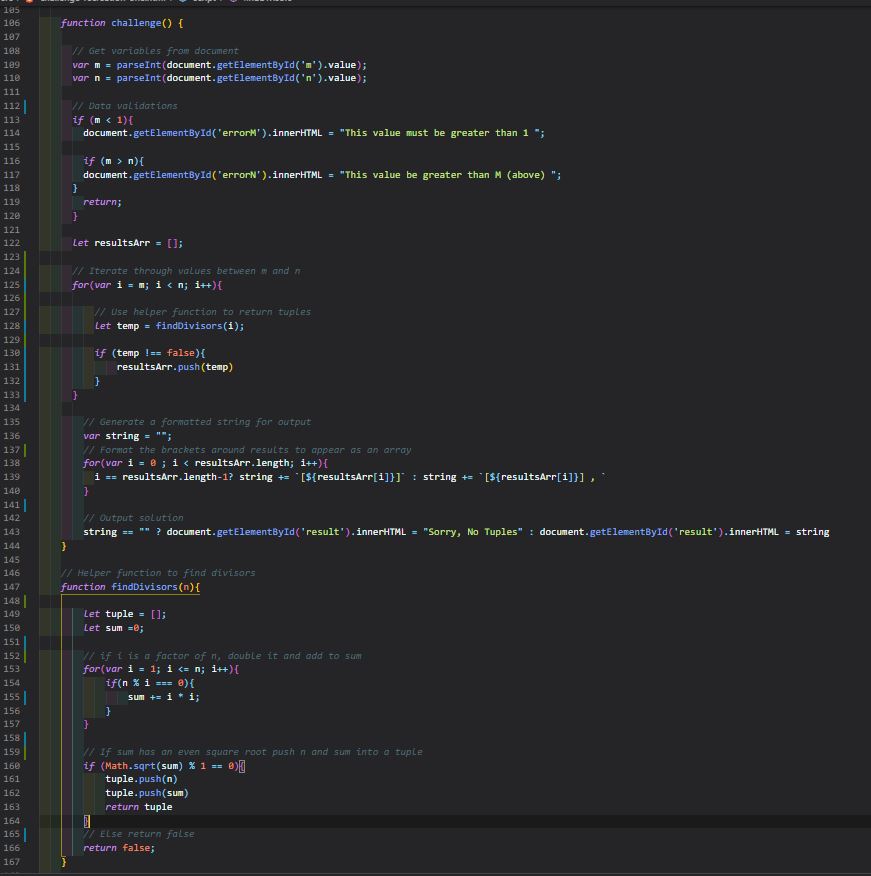Click the "return tuple" statement
This screenshot has width=871, height=876.
click(x=139, y=807)
